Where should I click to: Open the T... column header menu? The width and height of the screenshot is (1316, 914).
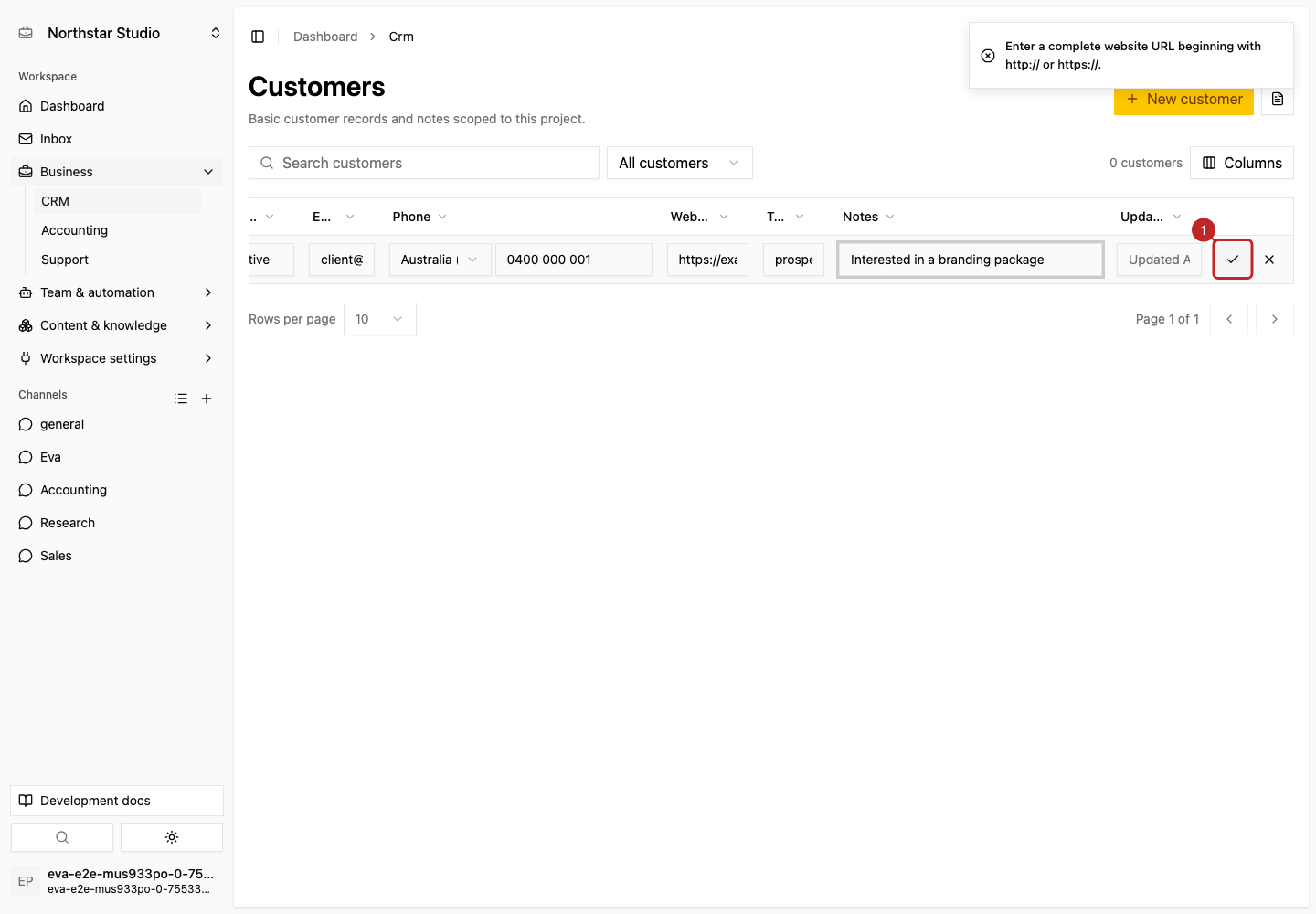pyautogui.click(x=785, y=217)
